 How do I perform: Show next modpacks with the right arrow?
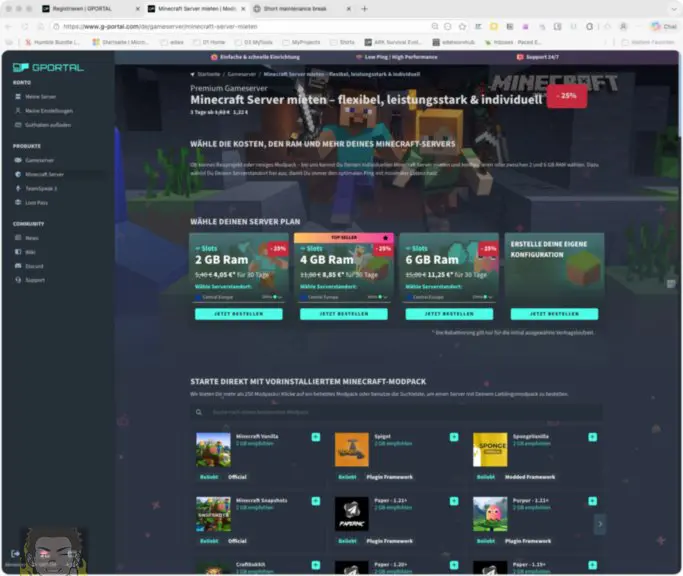(x=600, y=524)
